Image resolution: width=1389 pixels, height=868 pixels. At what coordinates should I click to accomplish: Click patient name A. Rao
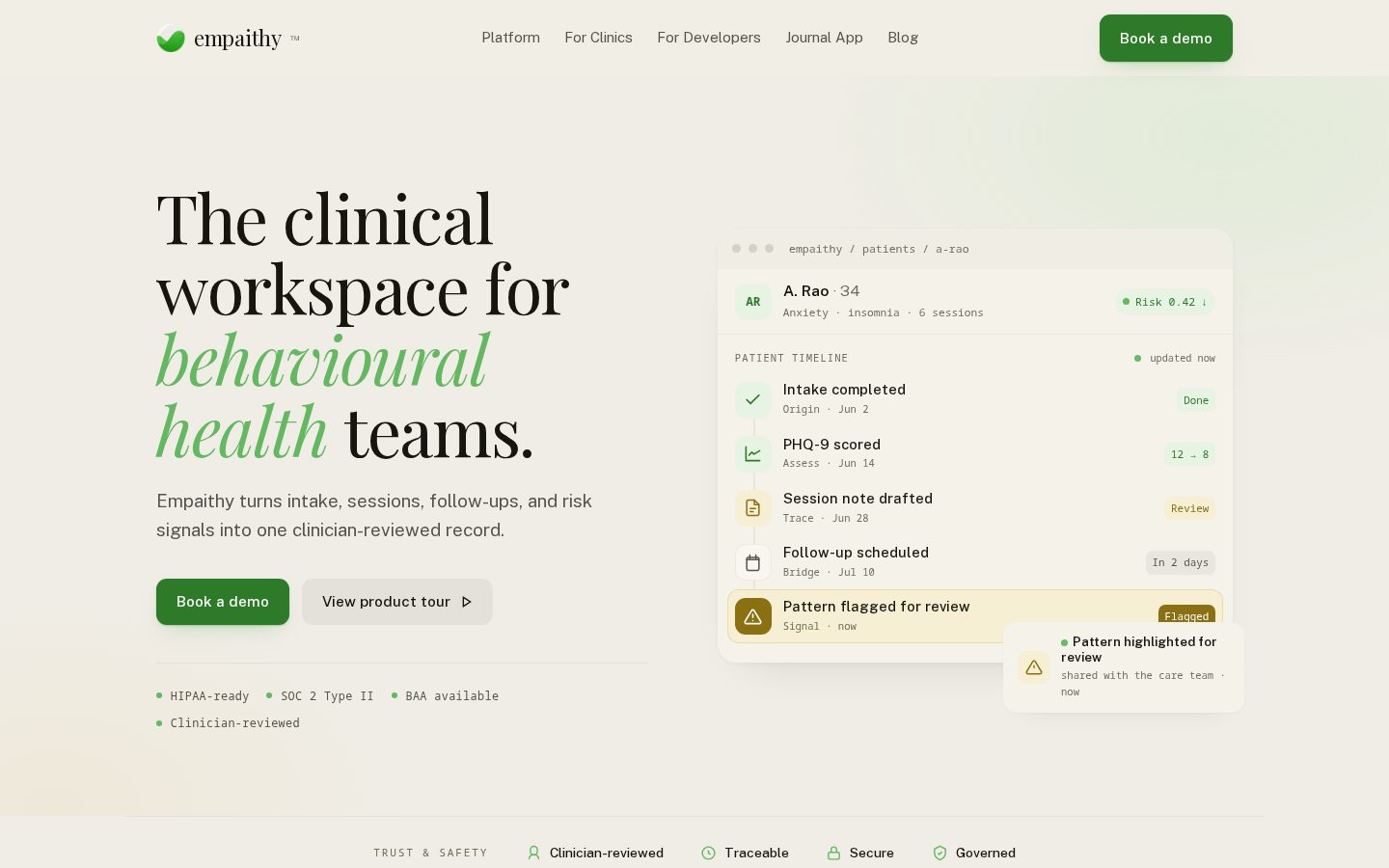coord(806,291)
